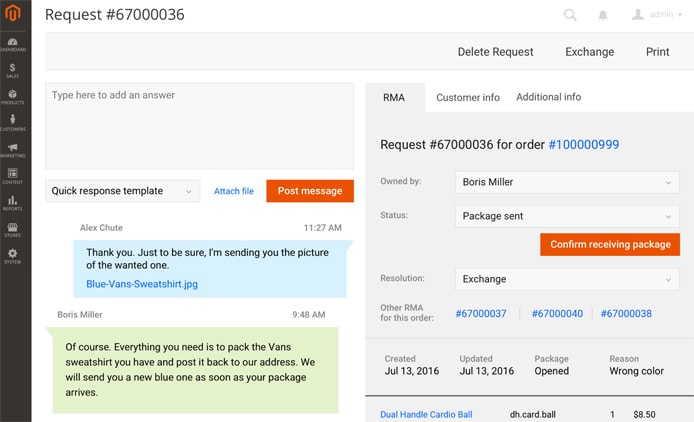
Task: Click the 'Wrong color' reason value
Action: click(636, 371)
